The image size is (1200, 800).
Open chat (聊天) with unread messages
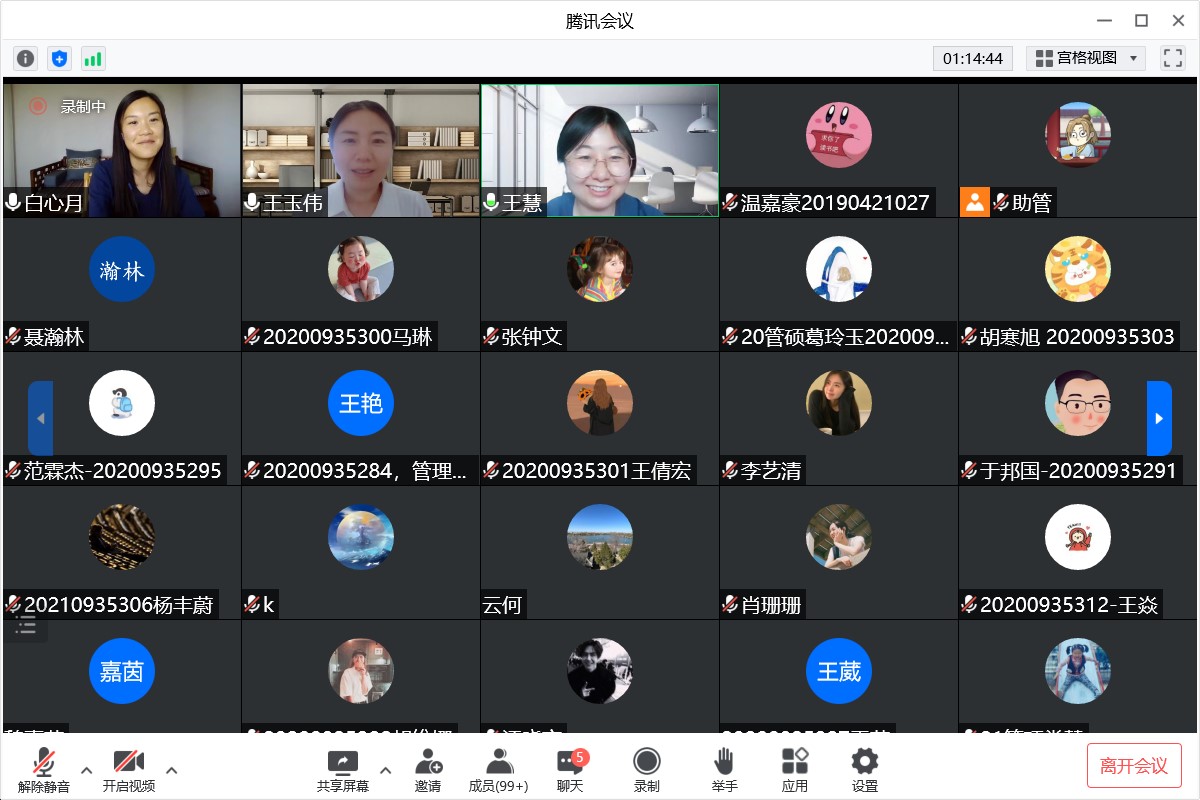coord(570,769)
